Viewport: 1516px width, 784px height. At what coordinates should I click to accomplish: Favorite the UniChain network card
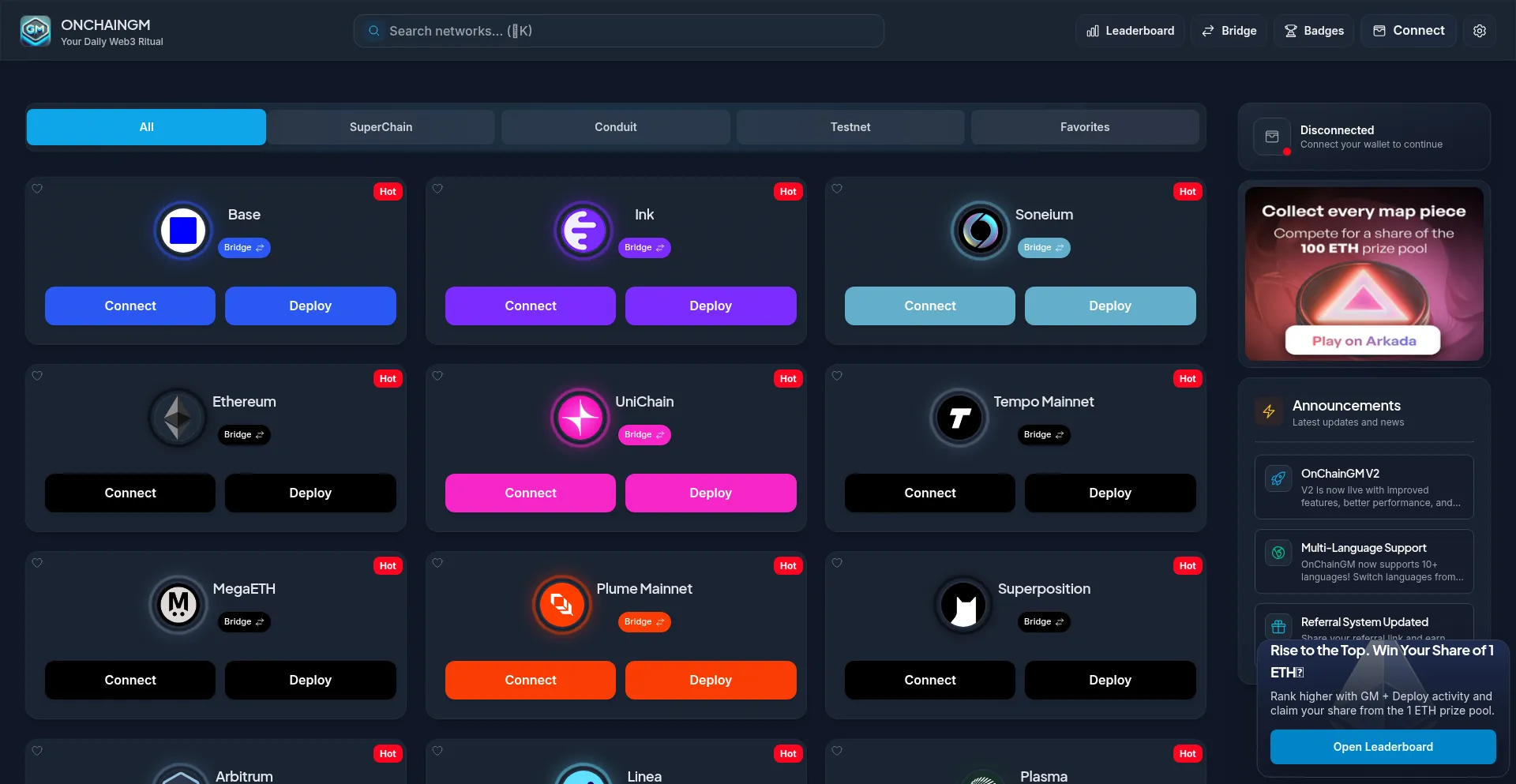click(x=437, y=376)
